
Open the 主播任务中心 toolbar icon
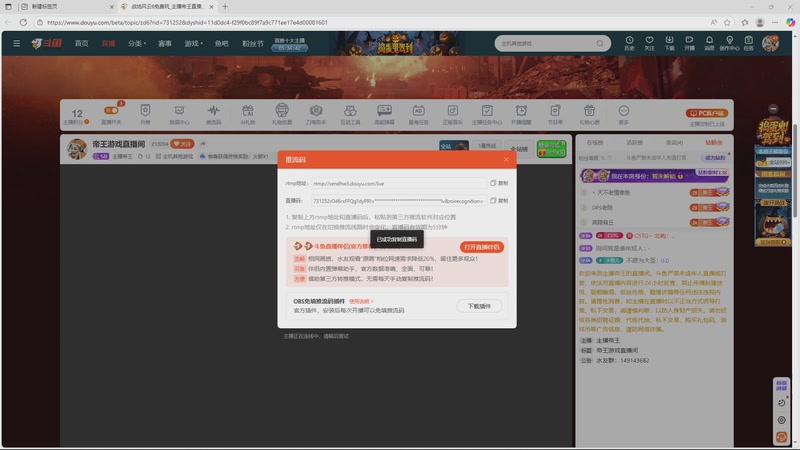pyautogui.click(x=487, y=114)
